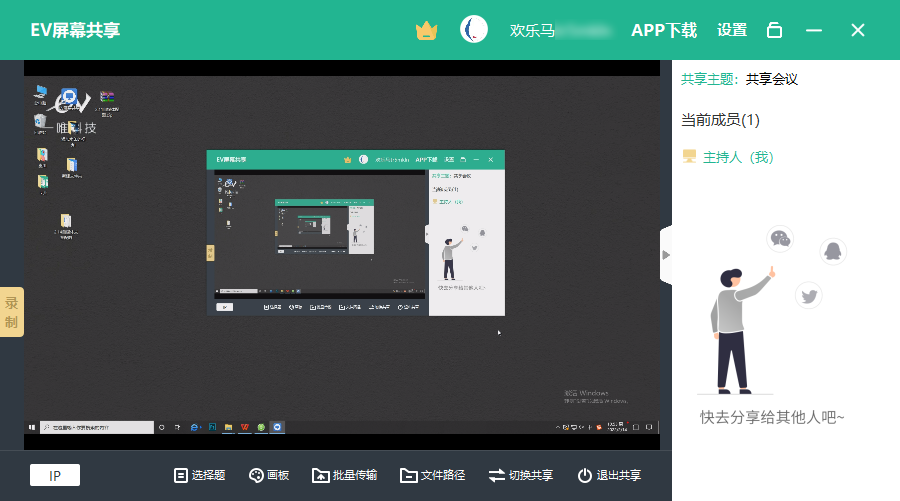Share via the QQ penguin icon
The image size is (900, 501).
coord(833,252)
